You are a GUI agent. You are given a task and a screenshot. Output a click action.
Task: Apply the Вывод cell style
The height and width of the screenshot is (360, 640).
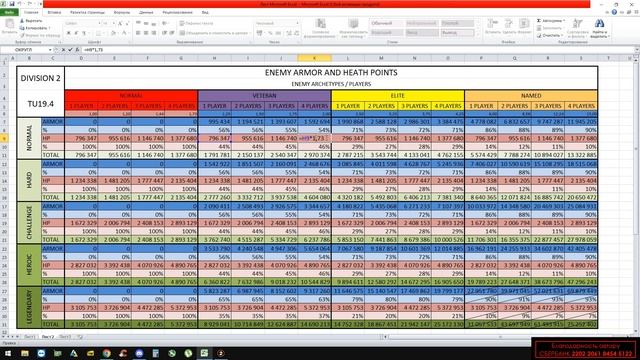458,33
